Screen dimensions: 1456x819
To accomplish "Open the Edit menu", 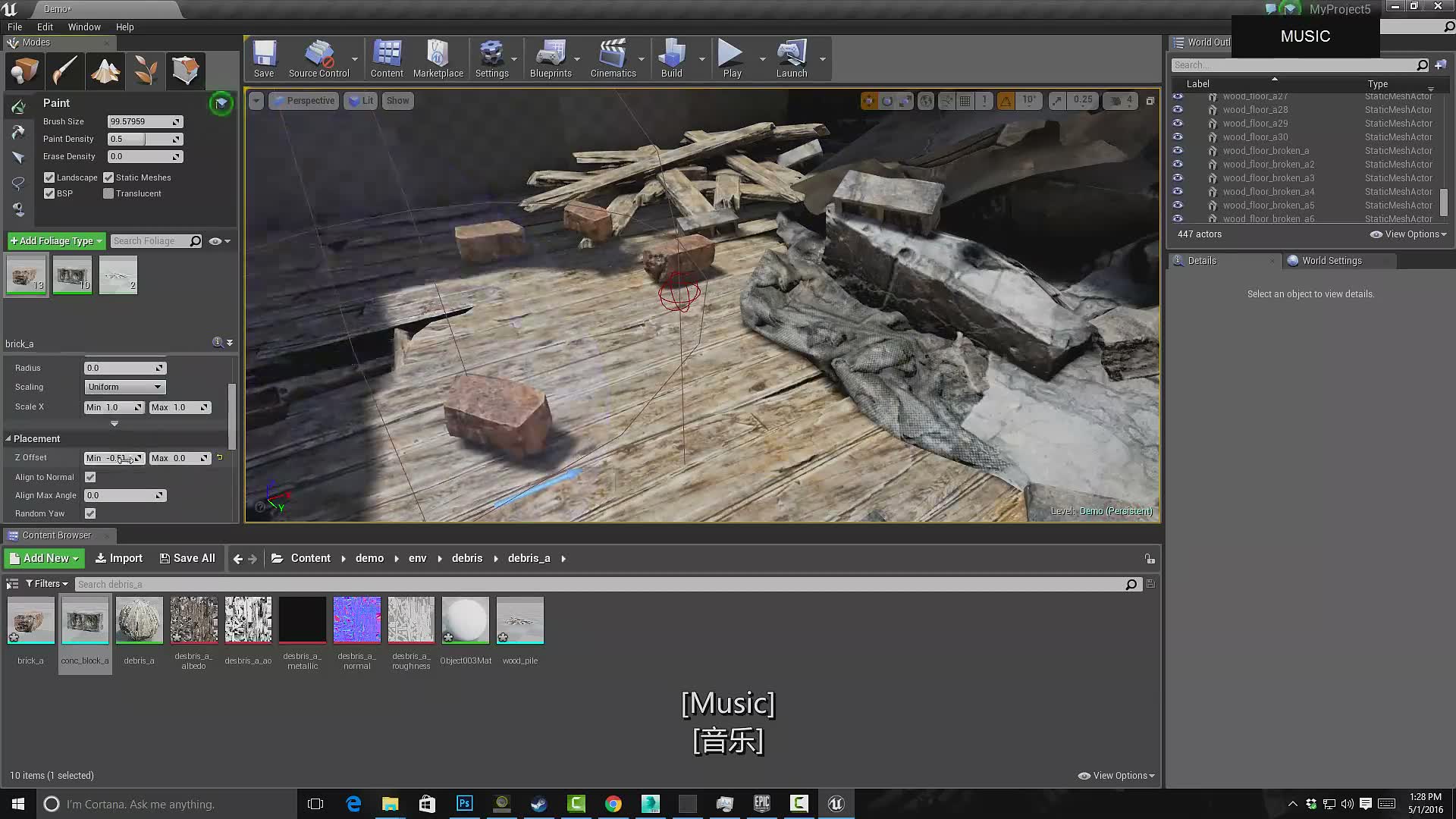I will (x=45, y=27).
